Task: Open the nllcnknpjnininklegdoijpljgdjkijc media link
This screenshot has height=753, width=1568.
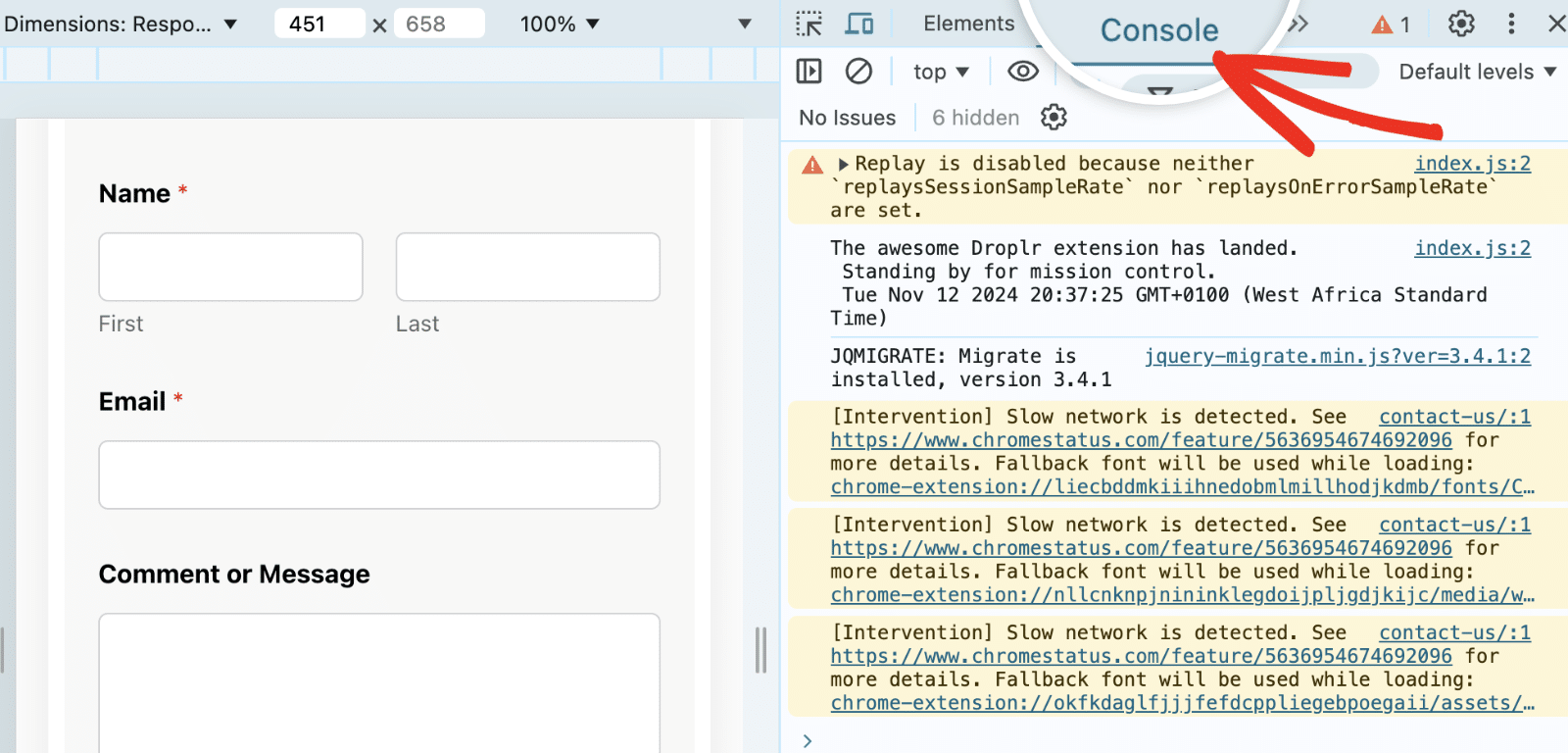Action: click(x=1183, y=595)
